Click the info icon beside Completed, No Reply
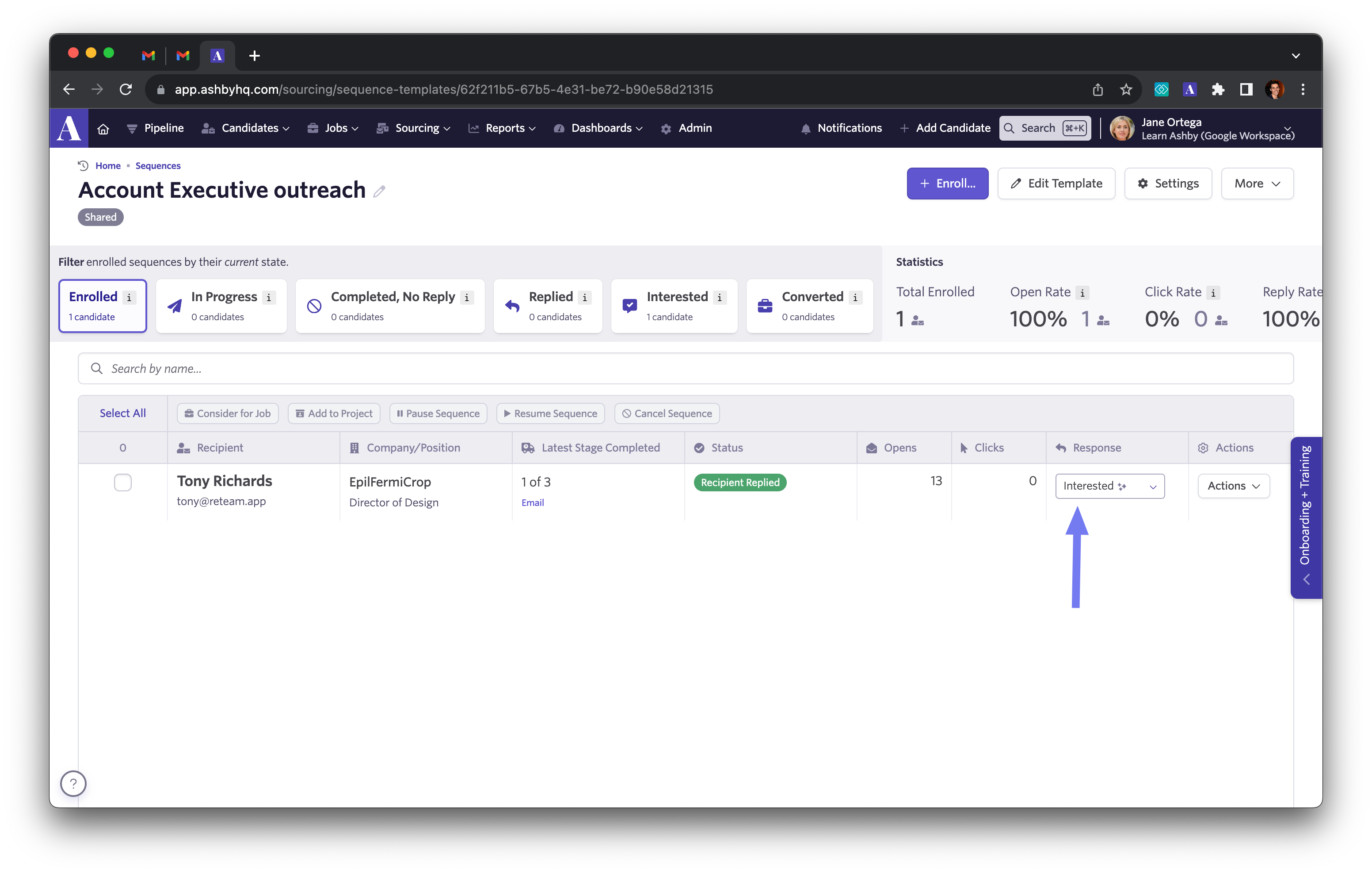This screenshot has height=873, width=1372. (x=467, y=298)
